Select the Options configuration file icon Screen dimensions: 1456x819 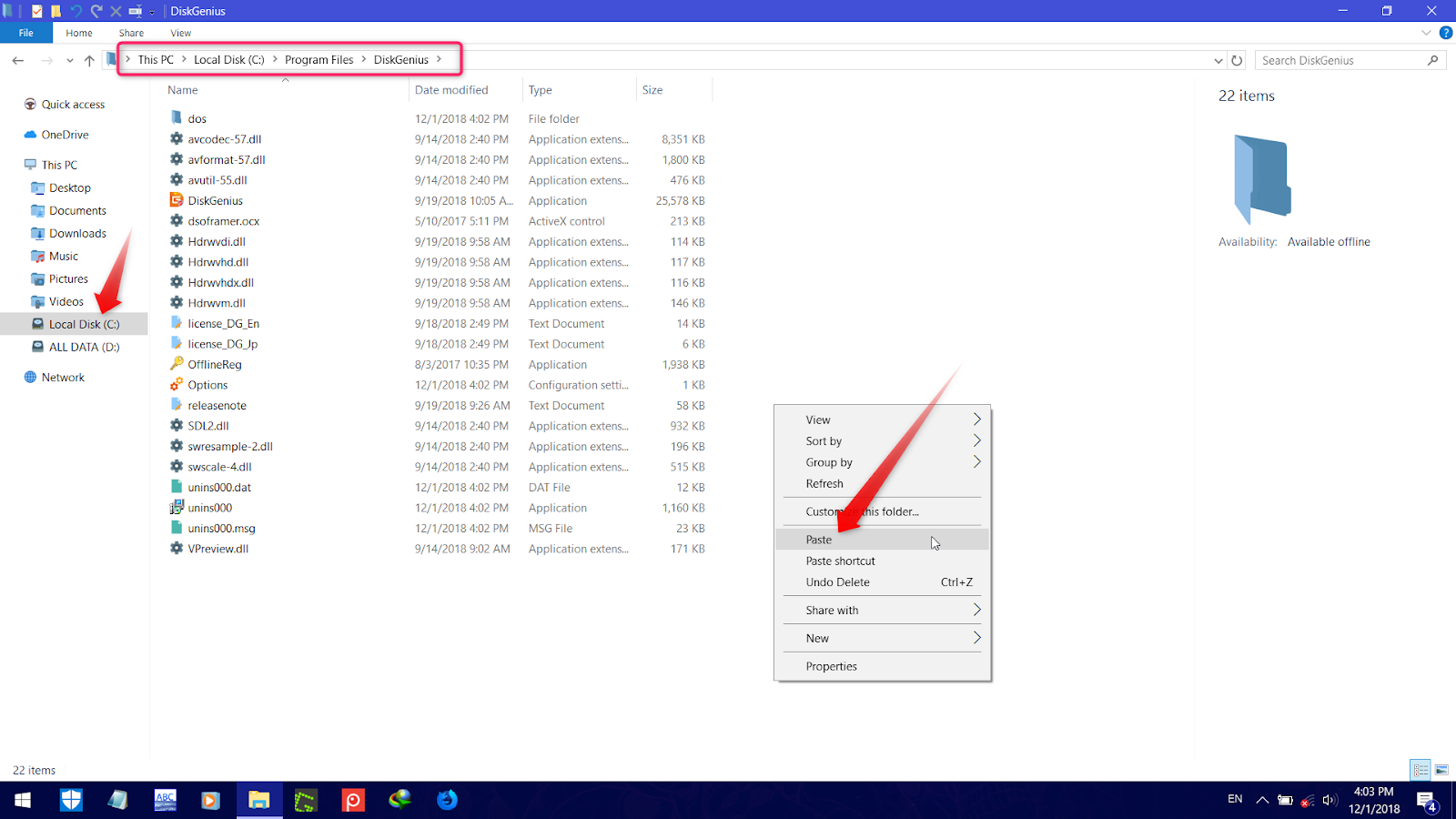(x=177, y=385)
